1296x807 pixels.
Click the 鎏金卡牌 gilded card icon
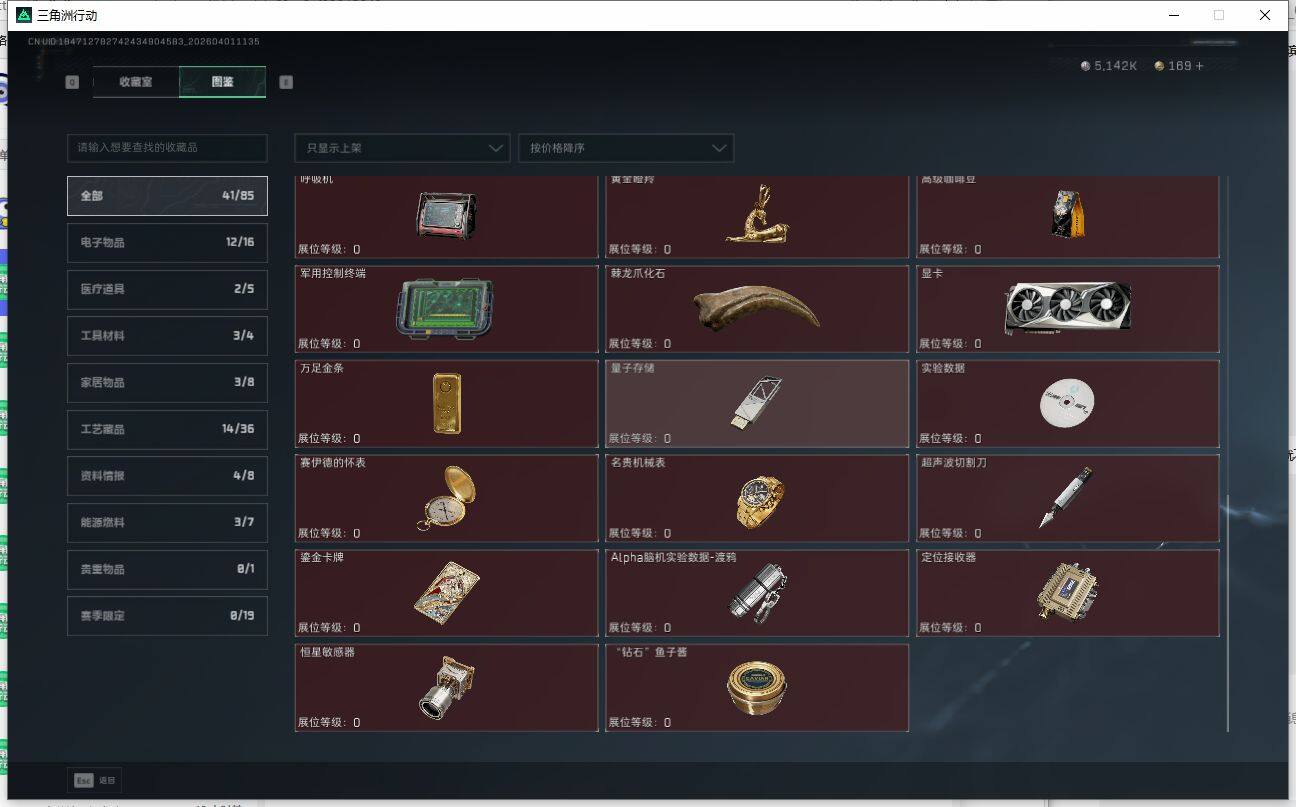click(447, 592)
